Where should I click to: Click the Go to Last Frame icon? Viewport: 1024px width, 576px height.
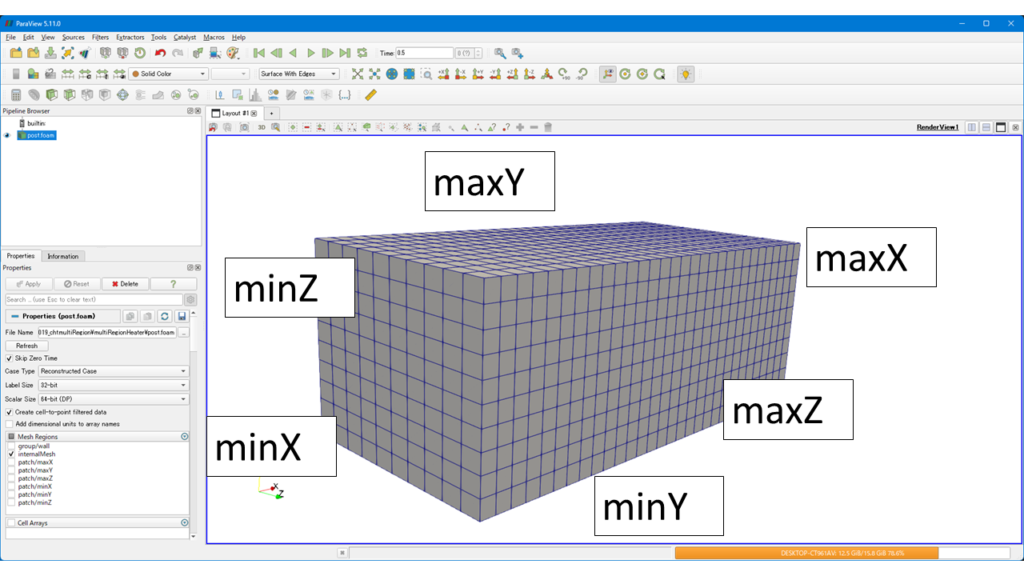[x=345, y=53]
